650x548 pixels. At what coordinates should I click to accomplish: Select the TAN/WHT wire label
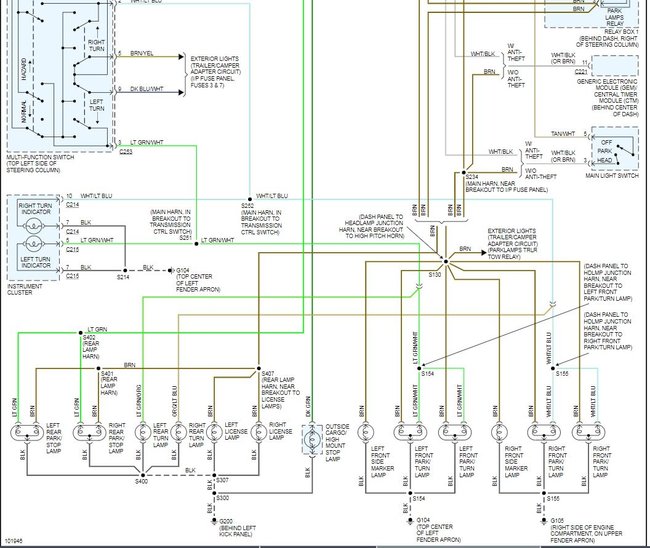point(563,134)
